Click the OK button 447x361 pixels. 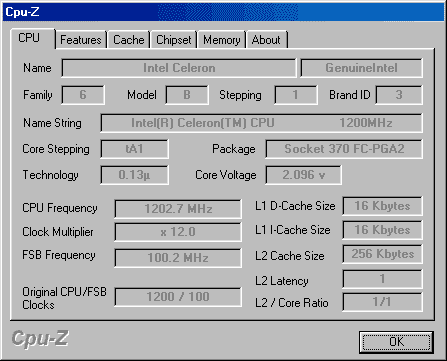[x=396, y=342]
